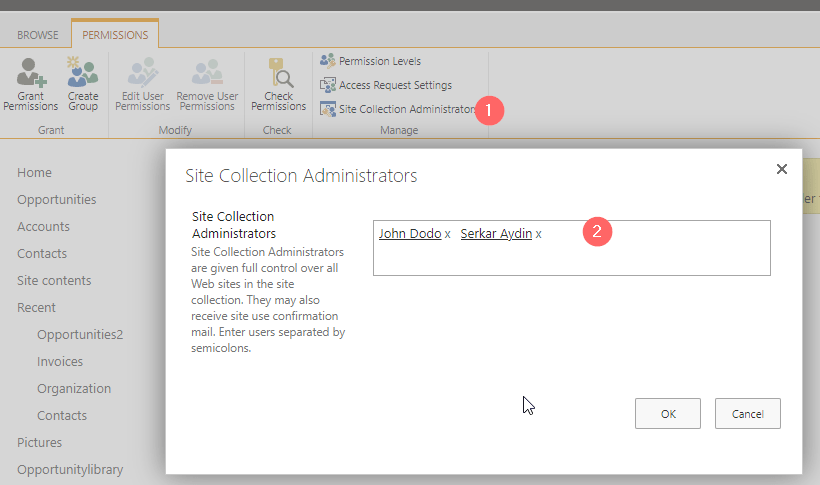
Task: Confirm the dialog with OK
Action: pyautogui.click(x=668, y=414)
